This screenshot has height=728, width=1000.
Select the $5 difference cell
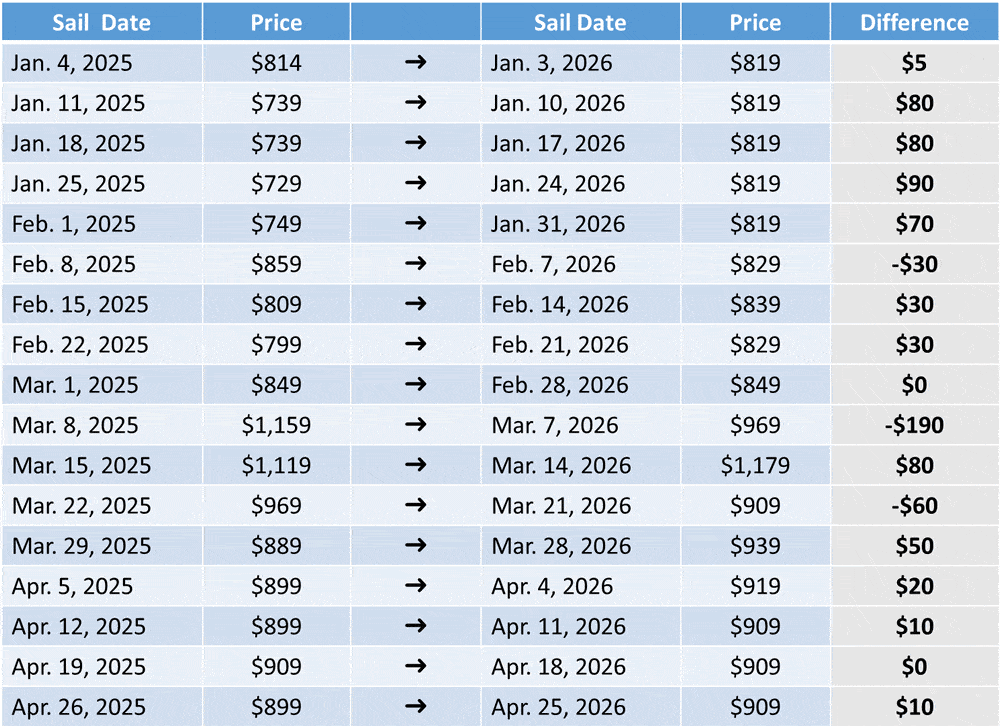pos(915,62)
